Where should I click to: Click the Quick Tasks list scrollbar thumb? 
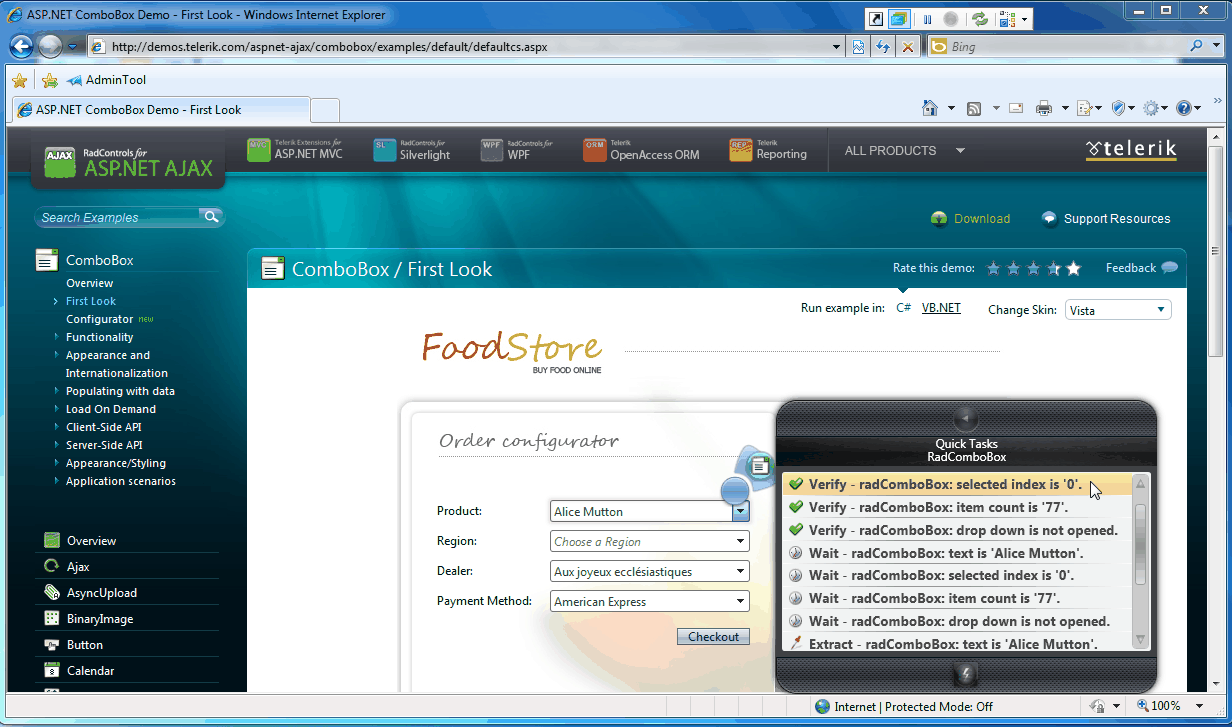point(1140,545)
